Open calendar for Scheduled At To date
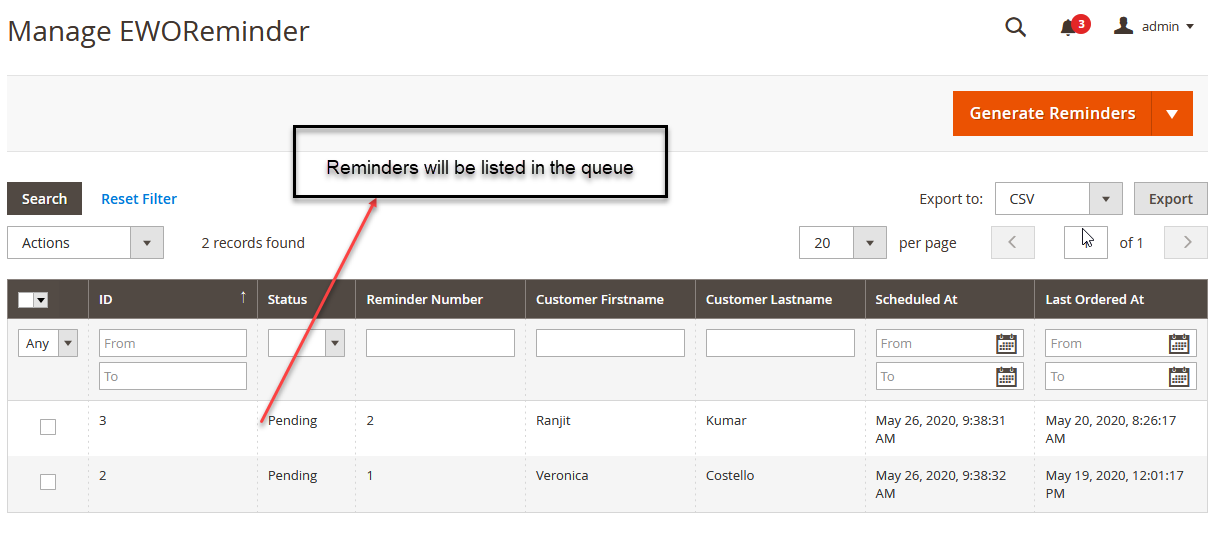The image size is (1223, 551). pos(1006,376)
